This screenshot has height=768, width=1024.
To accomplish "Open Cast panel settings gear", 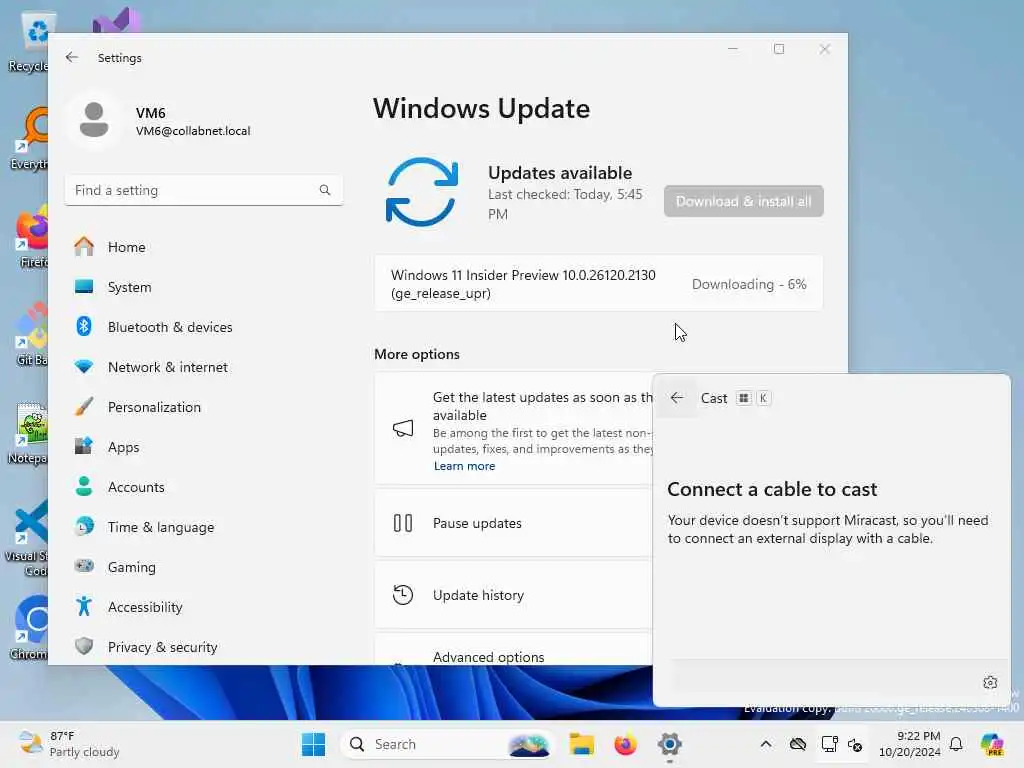I will click(x=990, y=682).
